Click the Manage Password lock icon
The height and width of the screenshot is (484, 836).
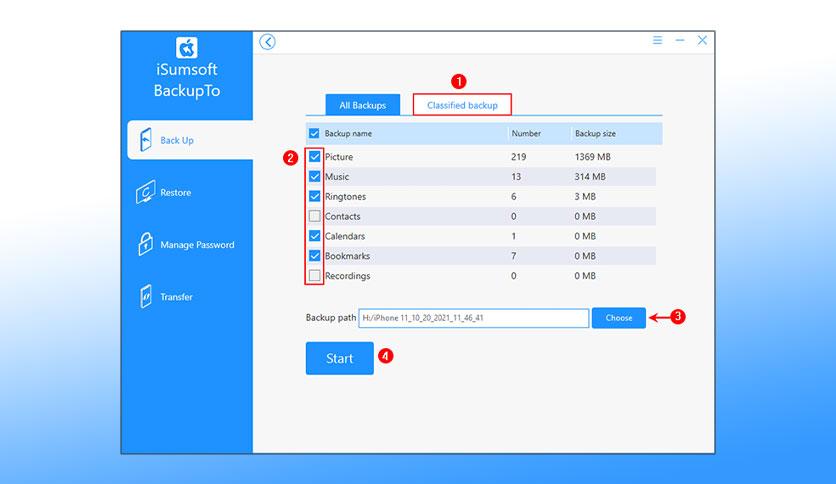(x=146, y=244)
